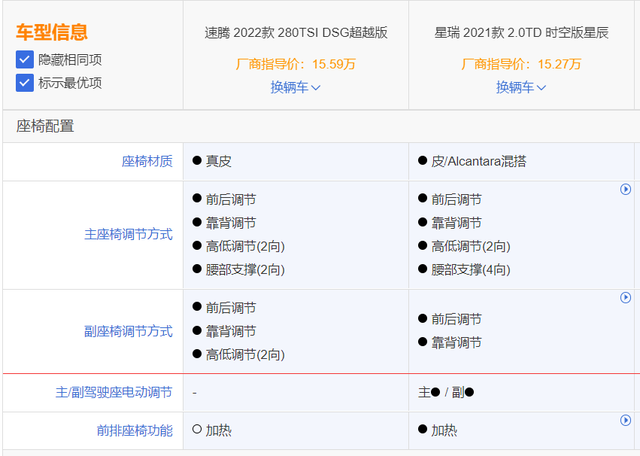
Task: Click 主● / 副● electric adjustment value
Action: (x=446, y=392)
